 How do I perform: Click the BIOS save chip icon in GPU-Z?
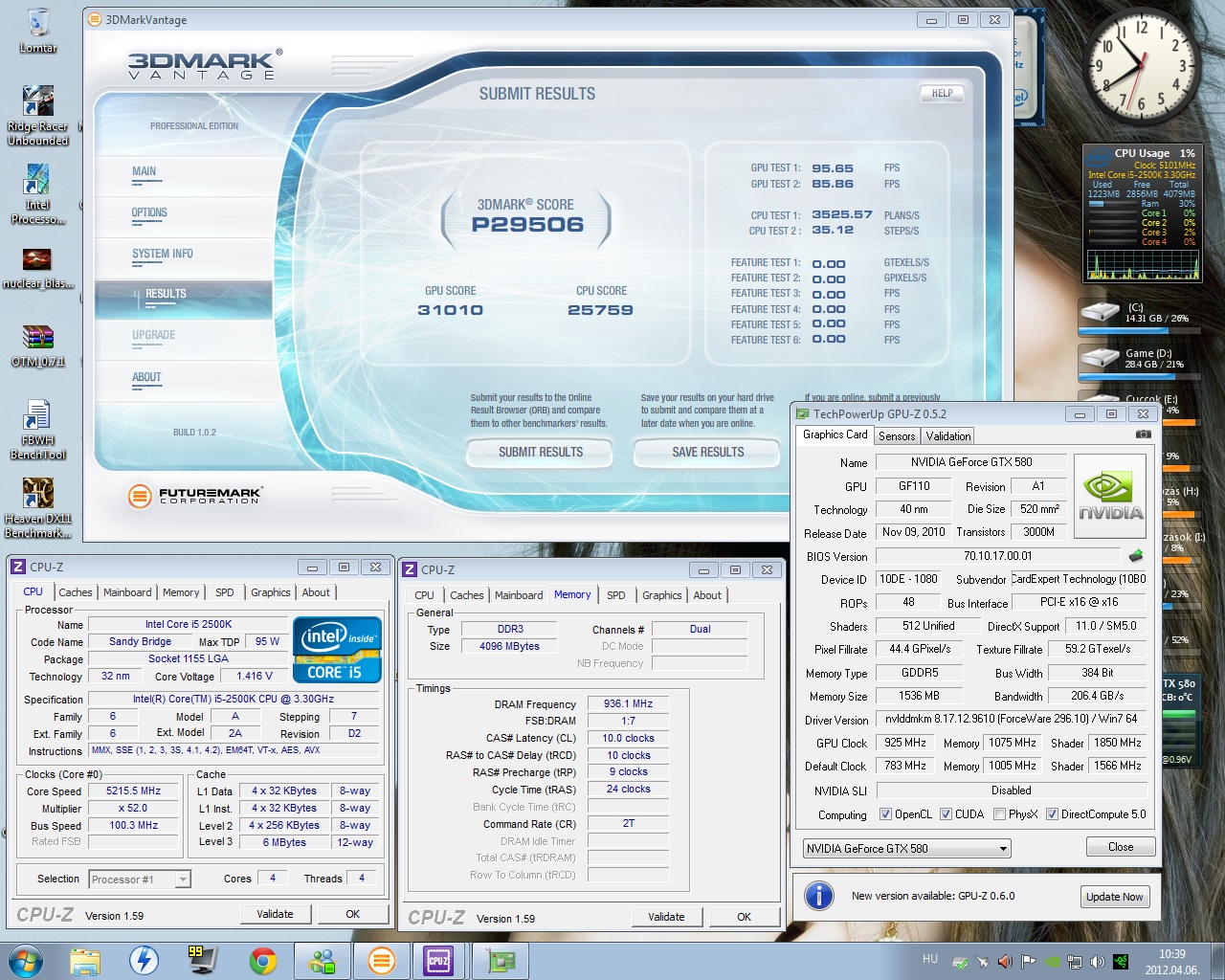pyautogui.click(x=1136, y=555)
